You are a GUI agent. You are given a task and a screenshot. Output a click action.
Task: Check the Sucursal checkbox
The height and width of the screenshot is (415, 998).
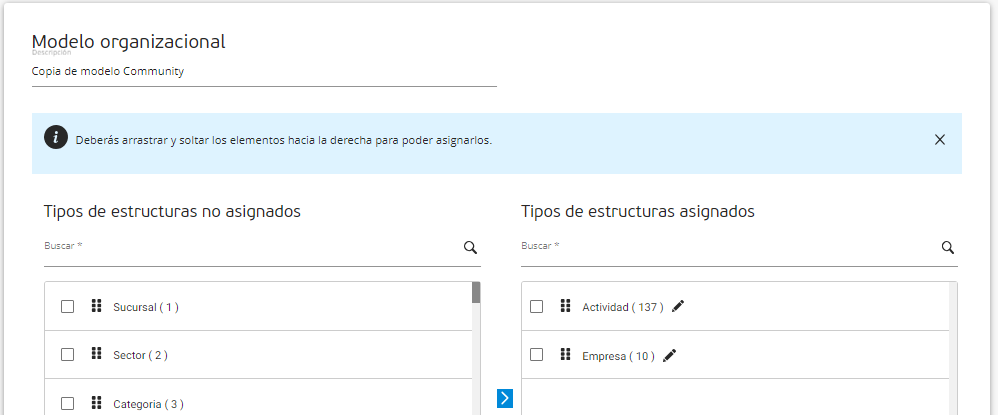(x=68, y=307)
